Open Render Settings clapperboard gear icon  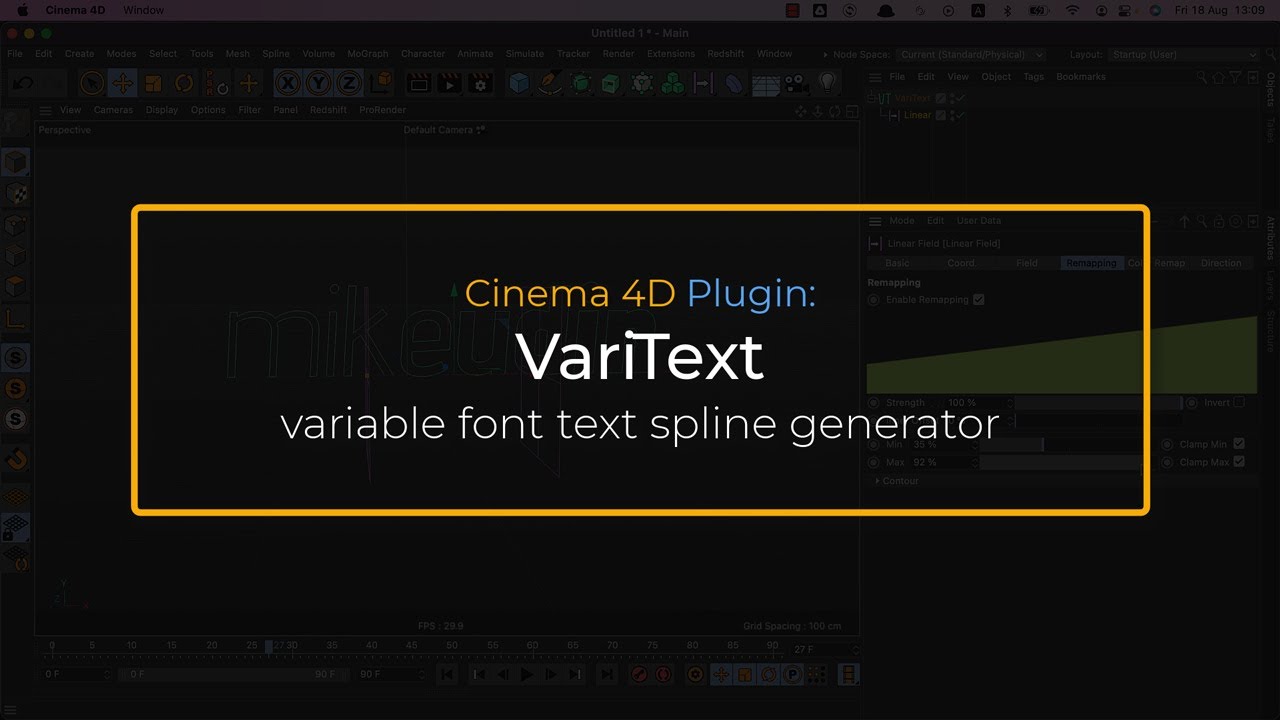coord(480,84)
